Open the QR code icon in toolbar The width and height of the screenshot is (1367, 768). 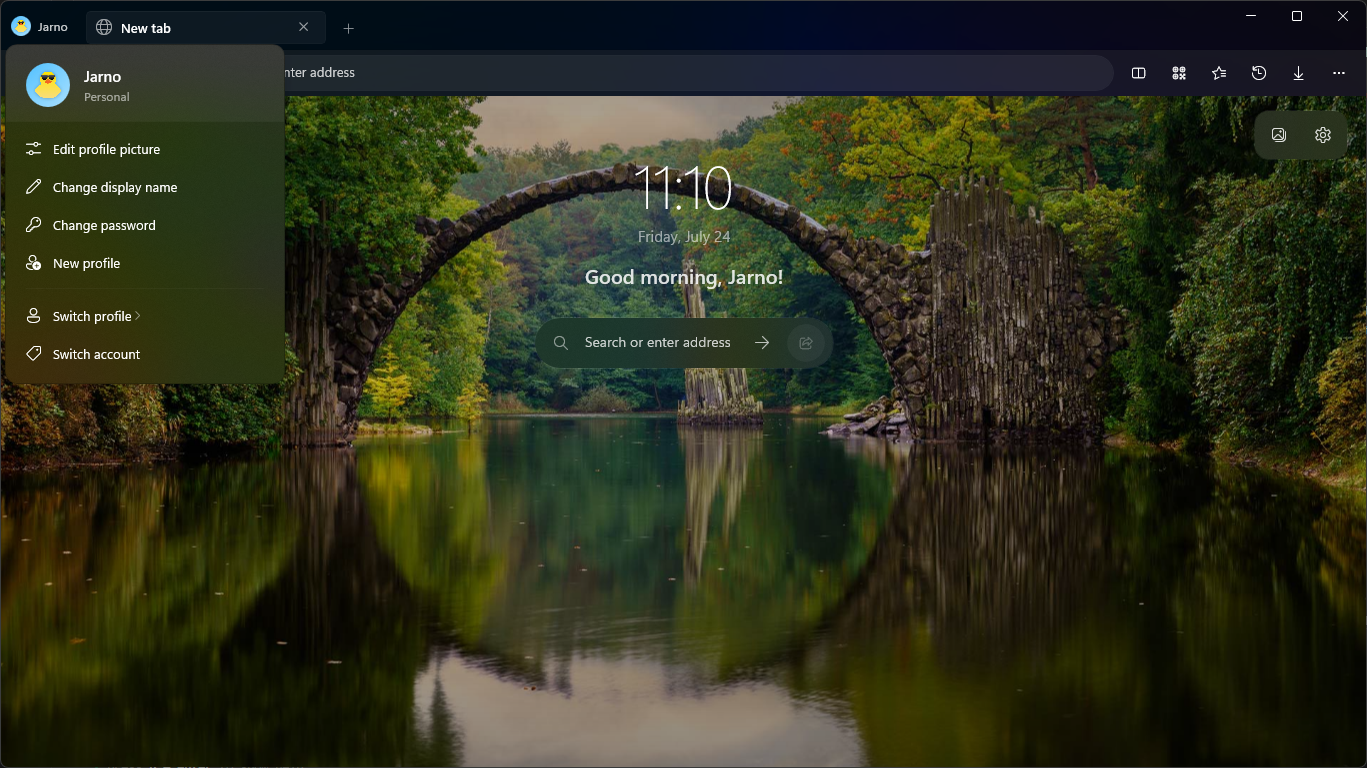point(1179,73)
